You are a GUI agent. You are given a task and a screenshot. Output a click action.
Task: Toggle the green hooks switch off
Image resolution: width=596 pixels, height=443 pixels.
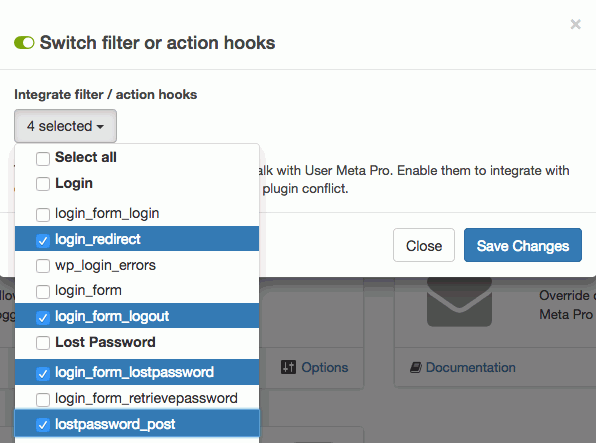[x=24, y=43]
